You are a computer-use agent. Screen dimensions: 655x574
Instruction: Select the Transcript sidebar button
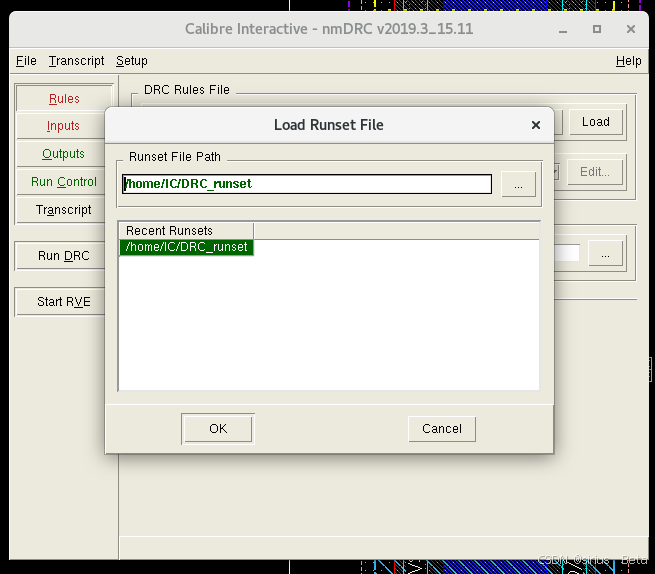61,210
